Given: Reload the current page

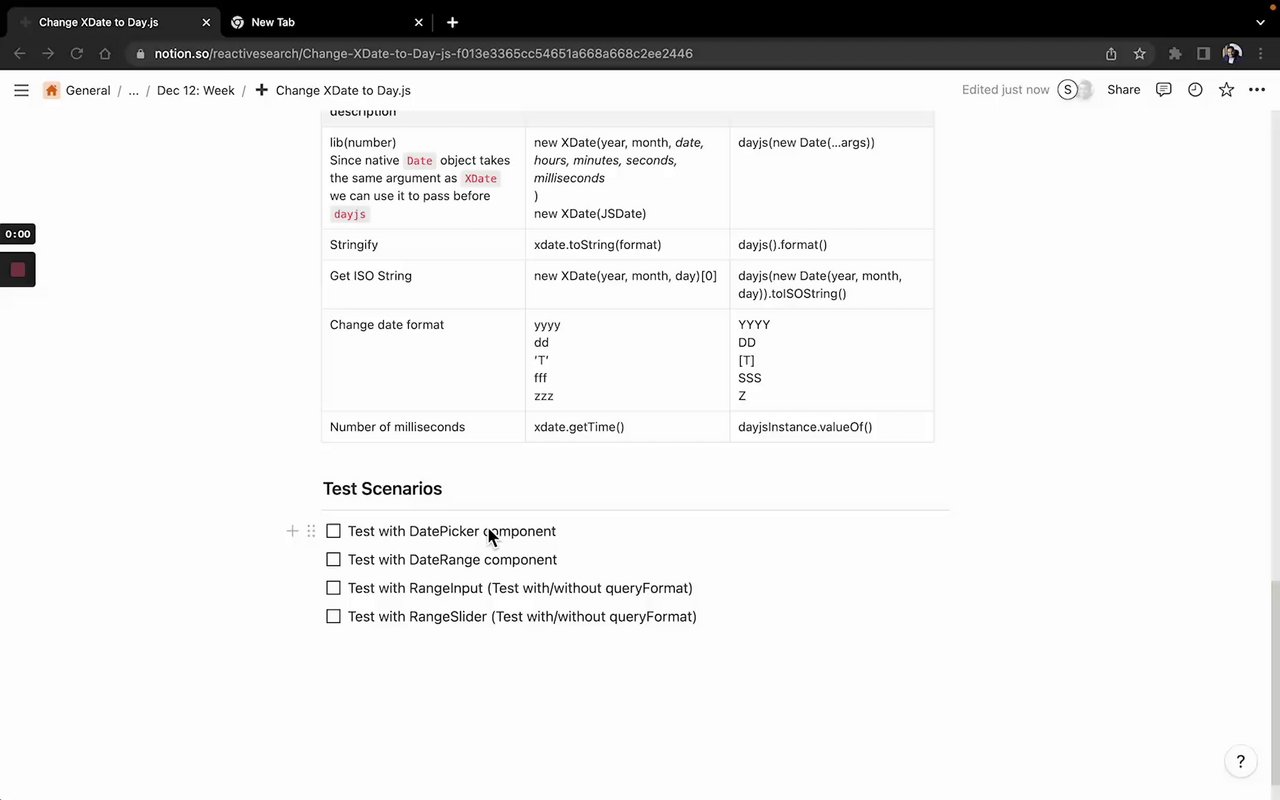Looking at the screenshot, I should point(76,54).
